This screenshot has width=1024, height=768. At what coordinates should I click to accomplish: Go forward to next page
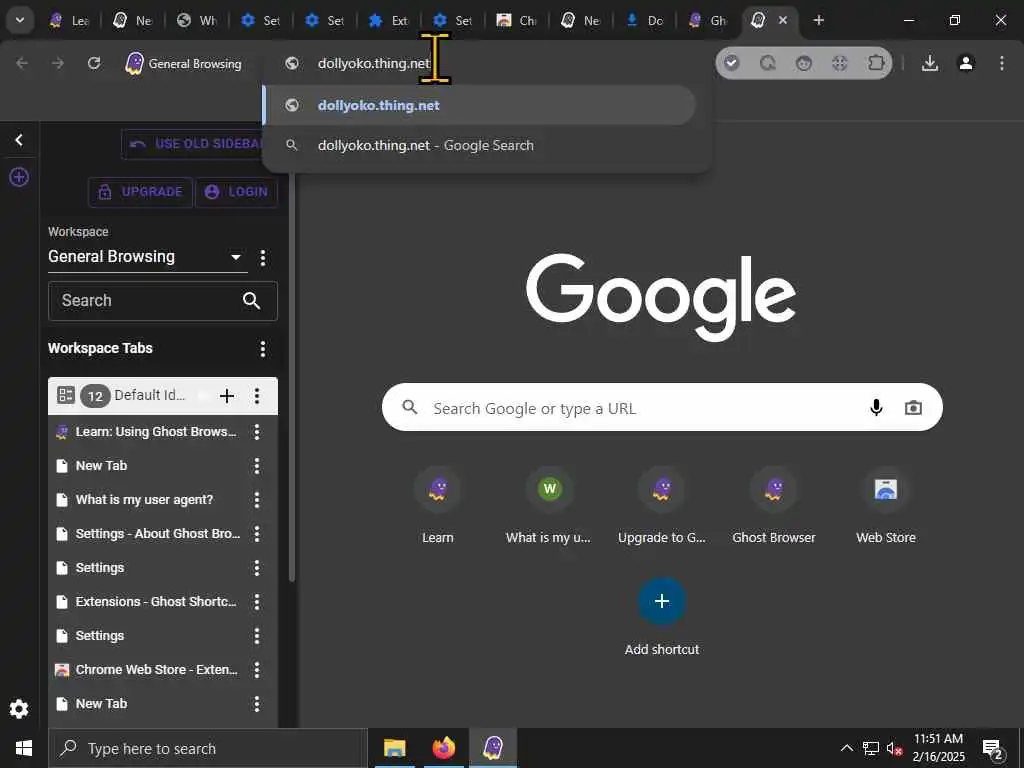click(58, 63)
